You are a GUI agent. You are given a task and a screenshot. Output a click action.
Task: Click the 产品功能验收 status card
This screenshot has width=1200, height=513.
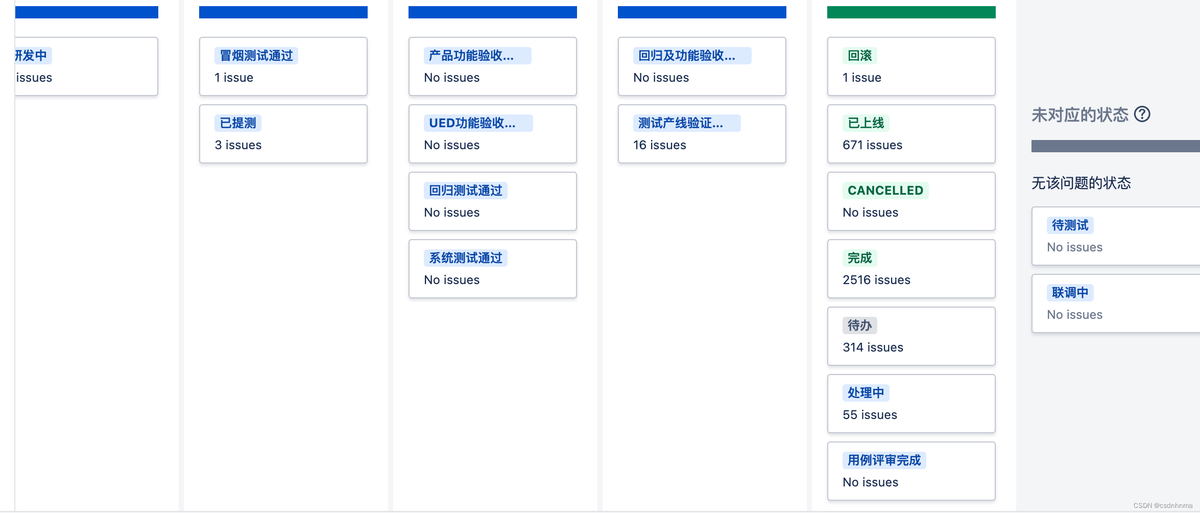(x=492, y=66)
